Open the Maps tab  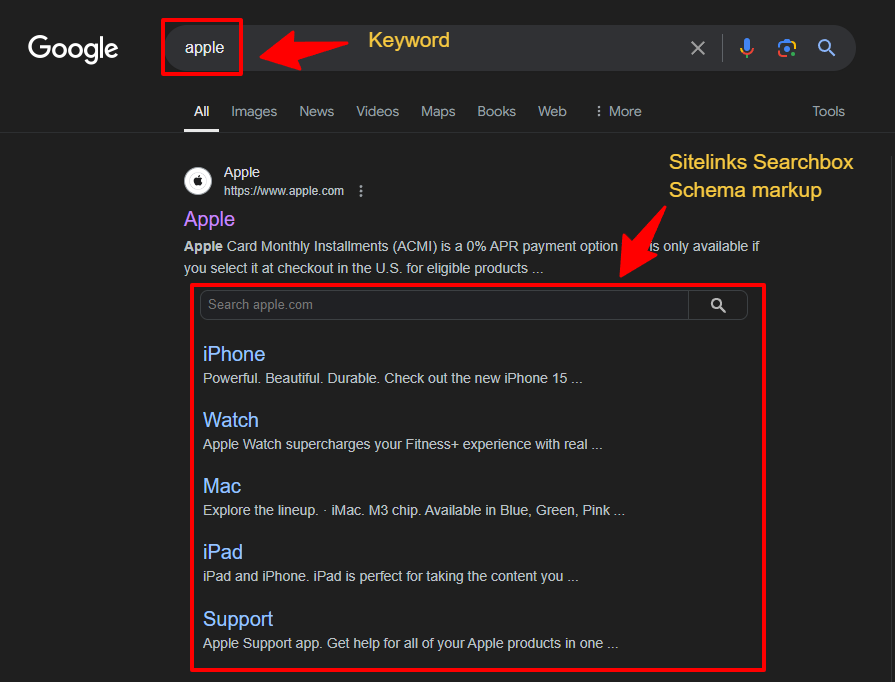(438, 111)
